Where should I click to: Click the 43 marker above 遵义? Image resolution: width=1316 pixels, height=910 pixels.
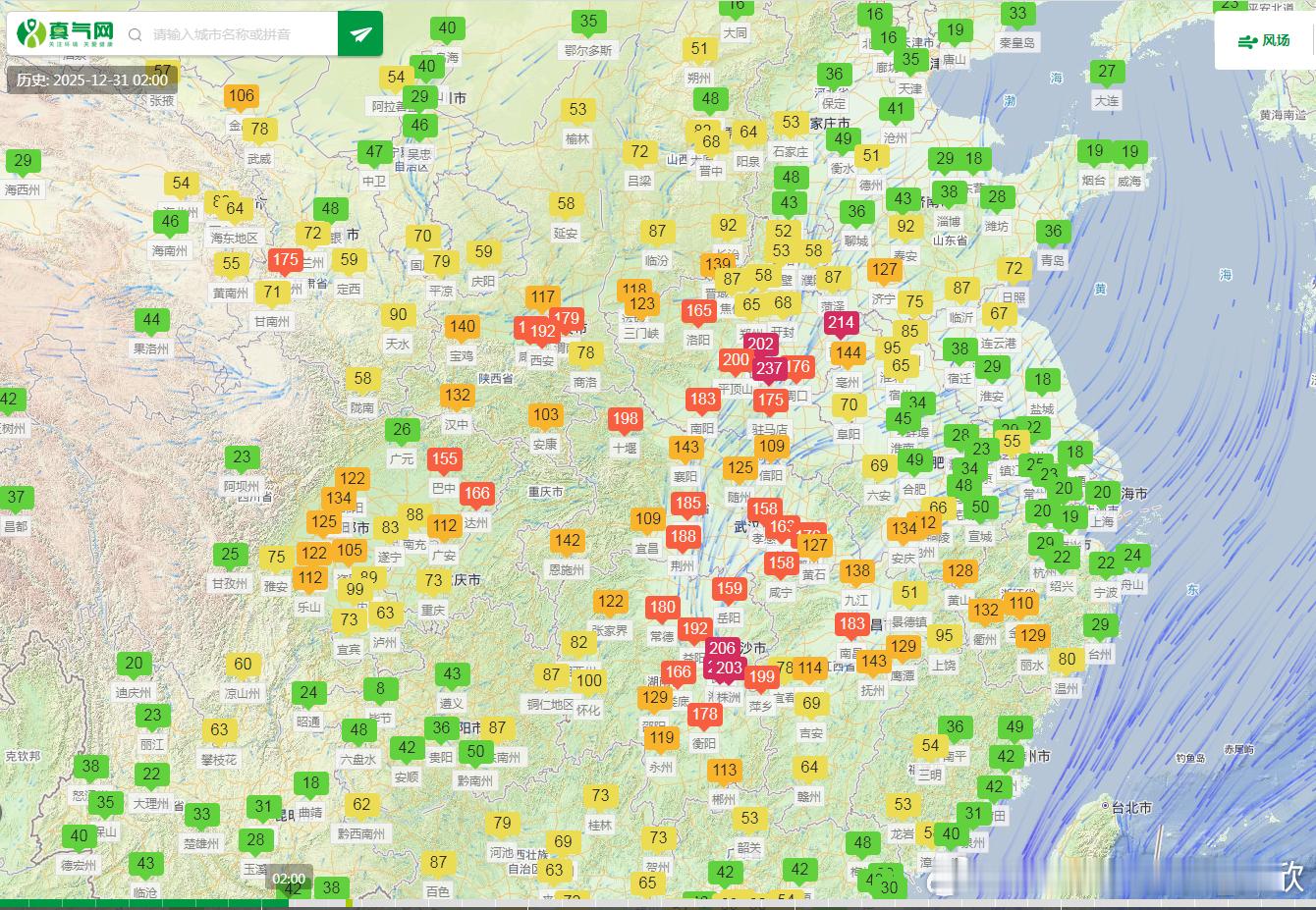tap(452, 675)
